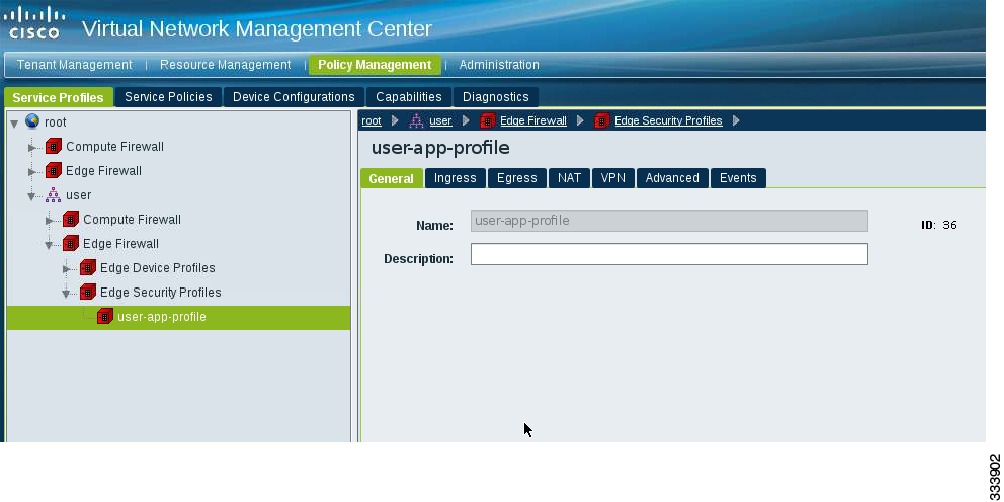Open the VPN tab

pos(613,178)
